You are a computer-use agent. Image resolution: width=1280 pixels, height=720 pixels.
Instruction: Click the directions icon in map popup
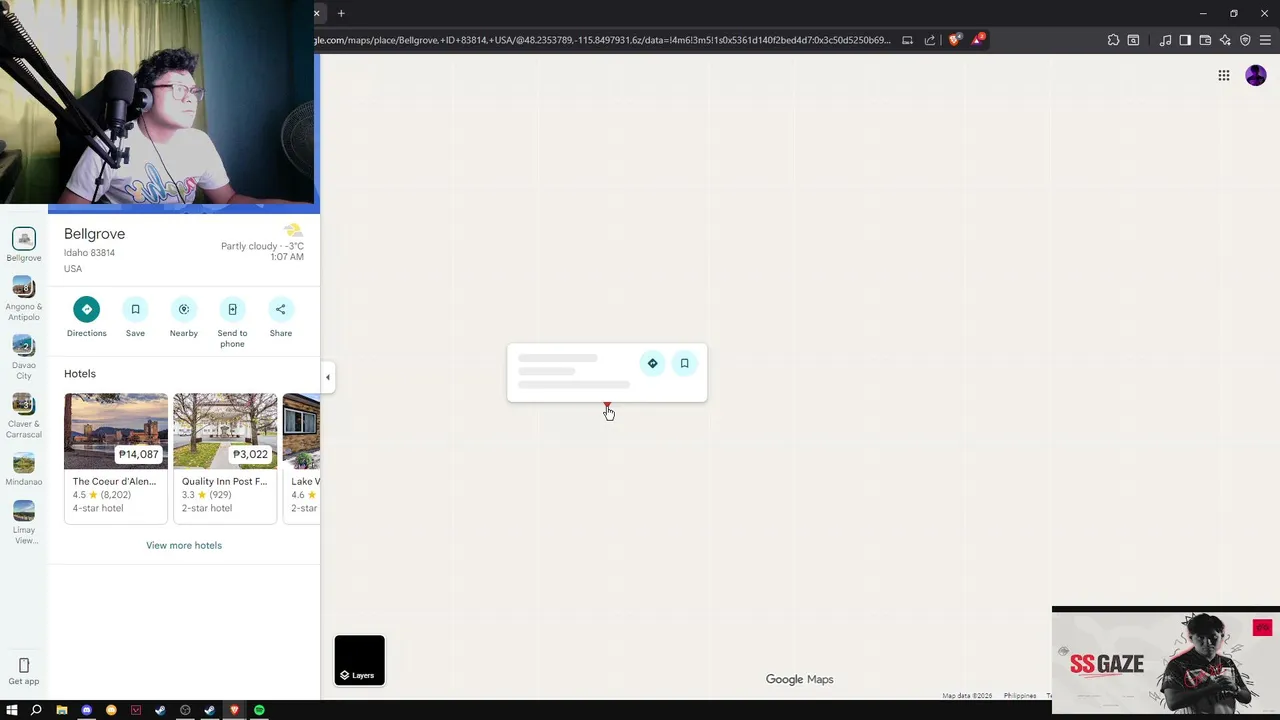pos(653,363)
